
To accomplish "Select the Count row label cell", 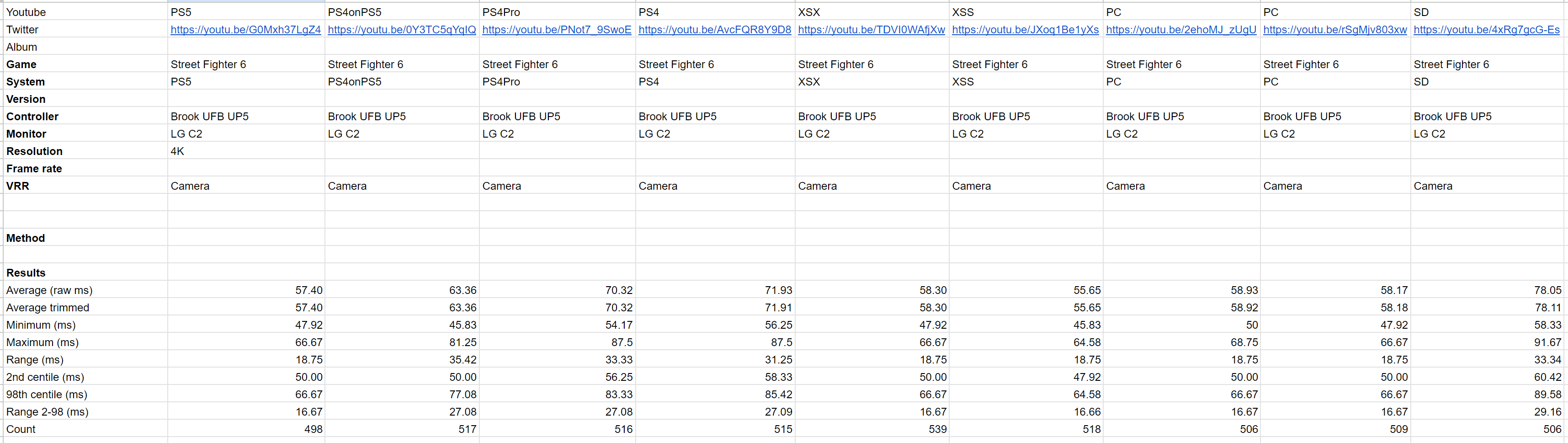I will pos(85,429).
